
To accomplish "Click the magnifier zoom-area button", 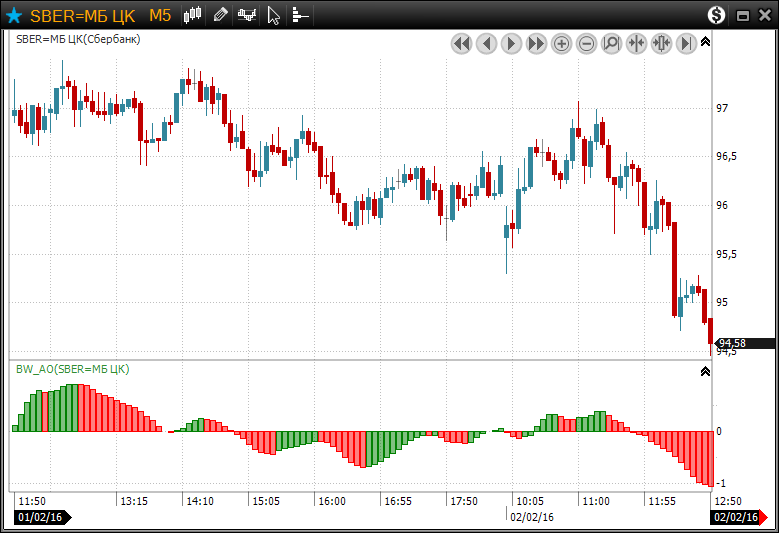I will tap(611, 43).
